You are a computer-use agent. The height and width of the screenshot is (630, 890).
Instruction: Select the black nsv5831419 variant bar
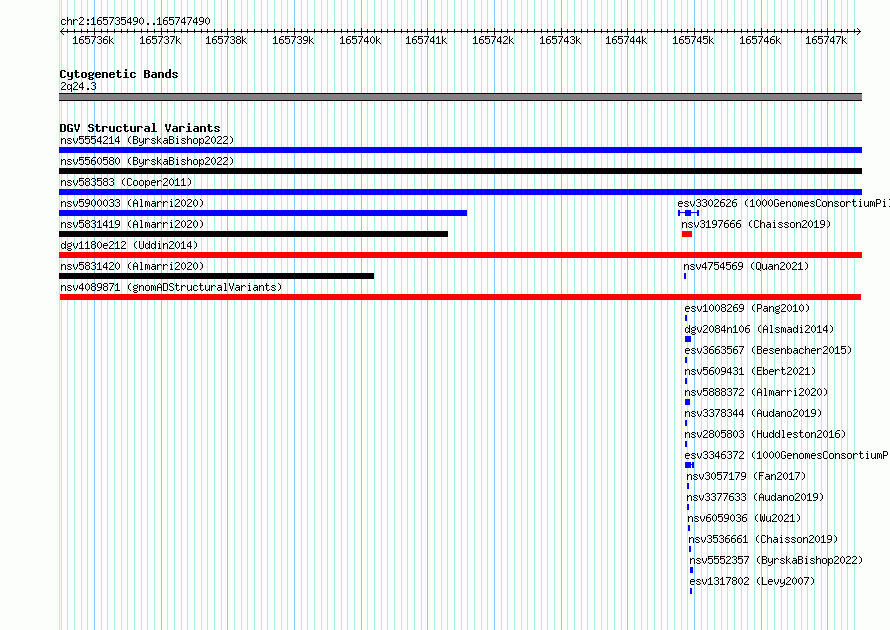tap(253, 234)
